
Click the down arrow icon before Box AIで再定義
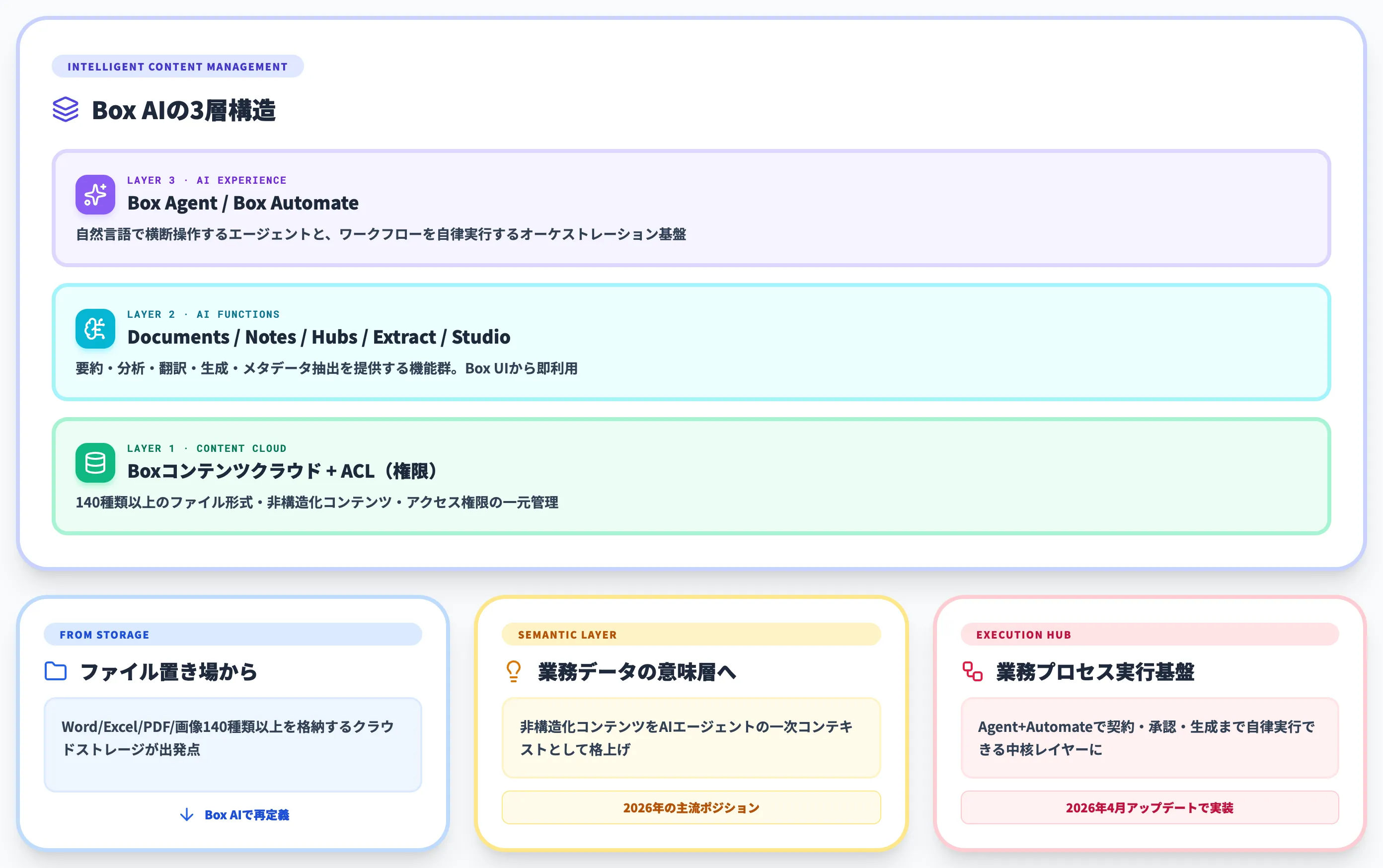[x=187, y=814]
